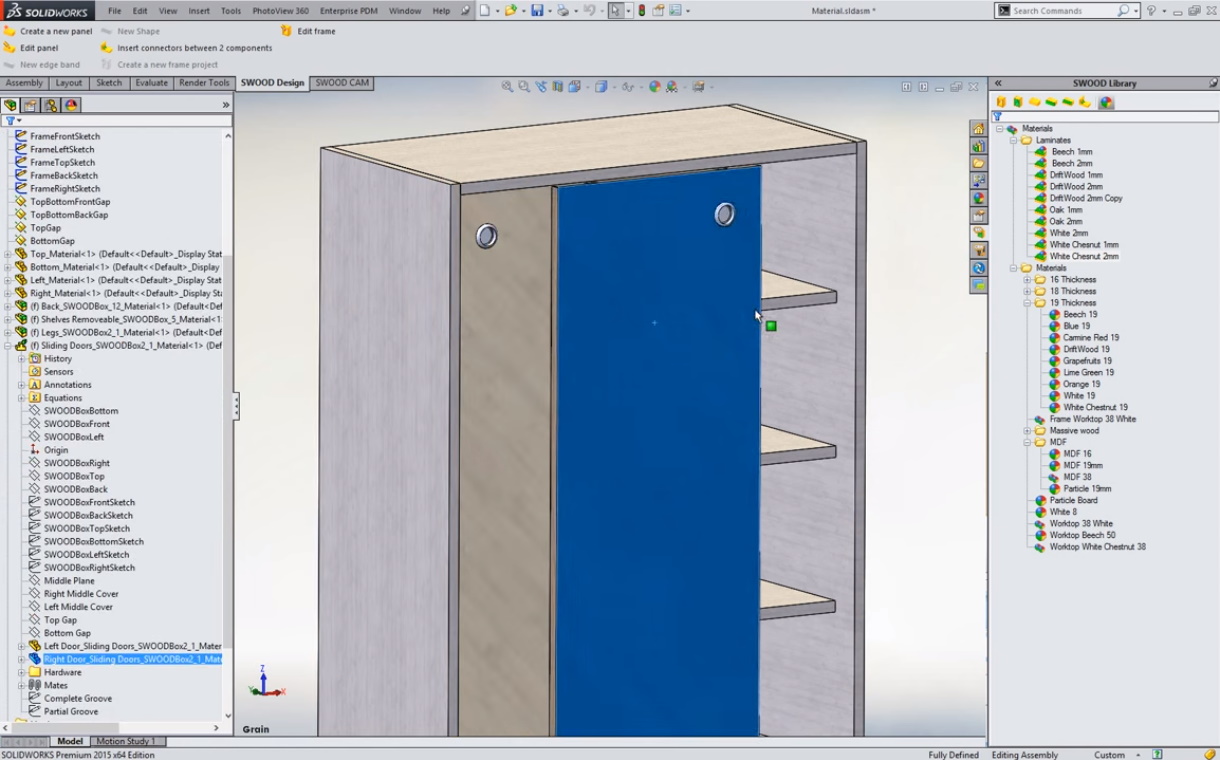The width and height of the screenshot is (1220, 760).
Task: Open the SolidWorks Resources home icon
Action: pos(978,129)
